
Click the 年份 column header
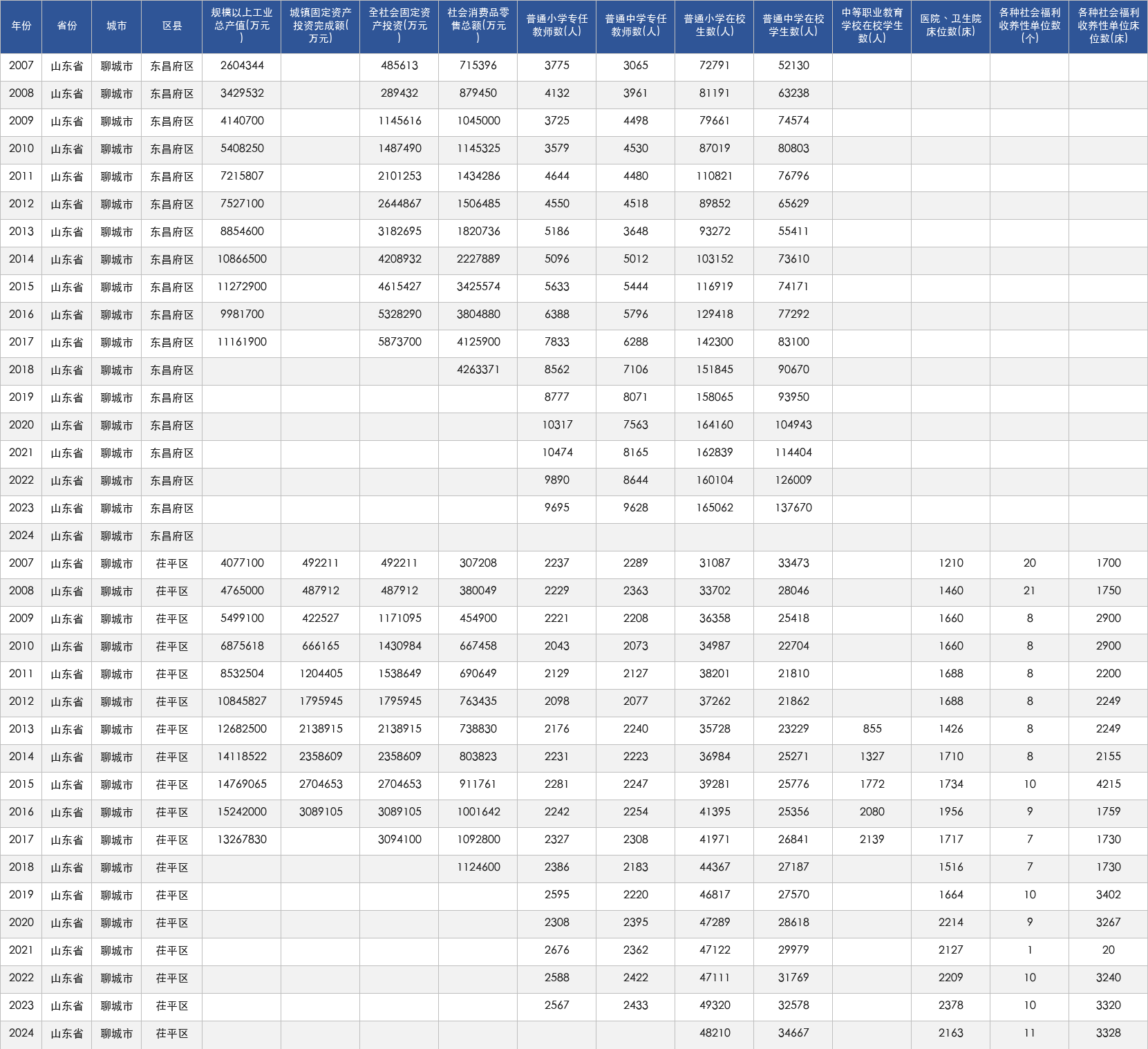pyautogui.click(x=21, y=26)
